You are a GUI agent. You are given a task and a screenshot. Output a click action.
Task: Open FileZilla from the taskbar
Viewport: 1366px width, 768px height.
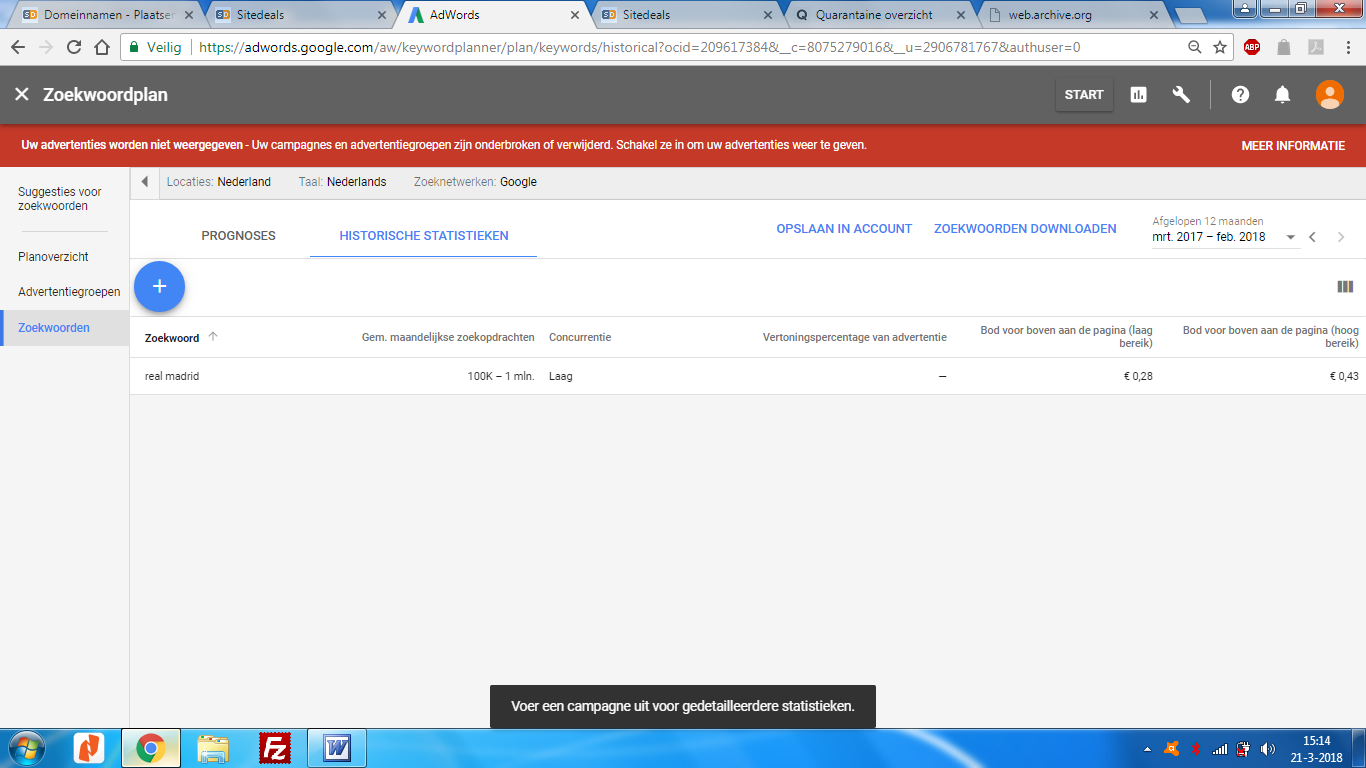274,748
